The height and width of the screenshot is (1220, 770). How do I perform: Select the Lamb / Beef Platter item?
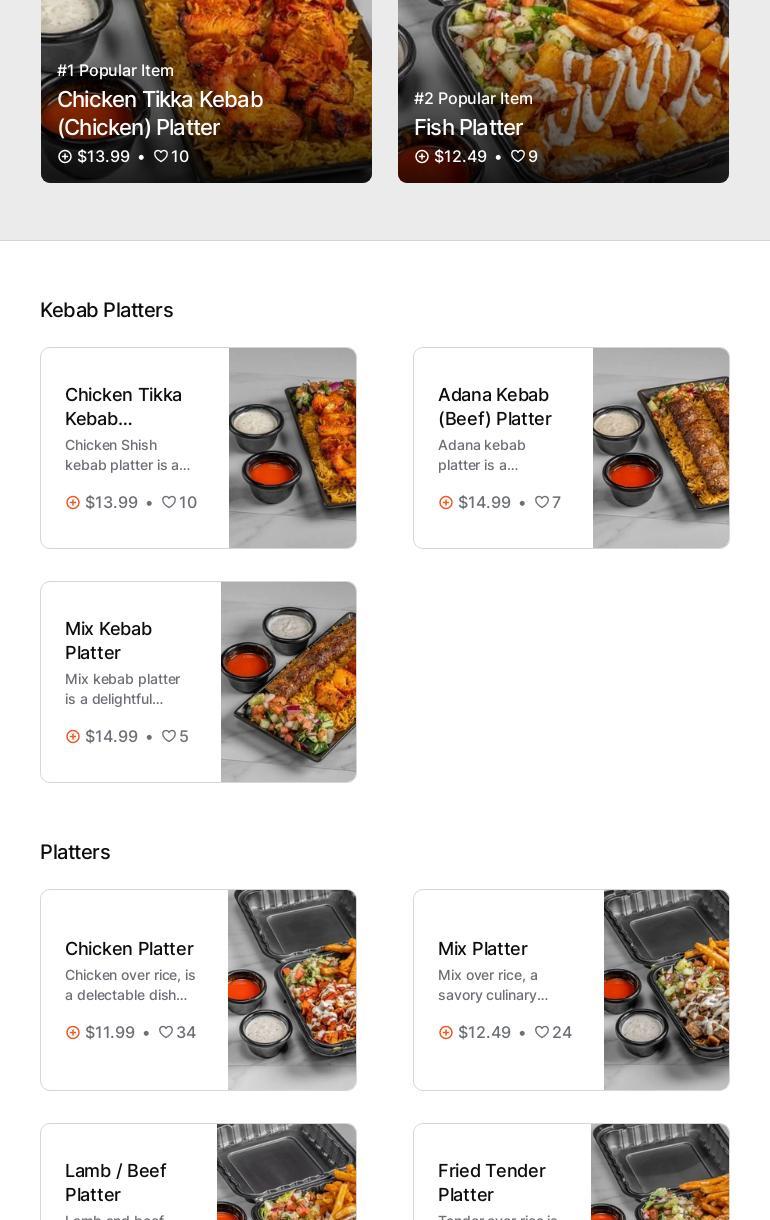[x=116, y=1182]
